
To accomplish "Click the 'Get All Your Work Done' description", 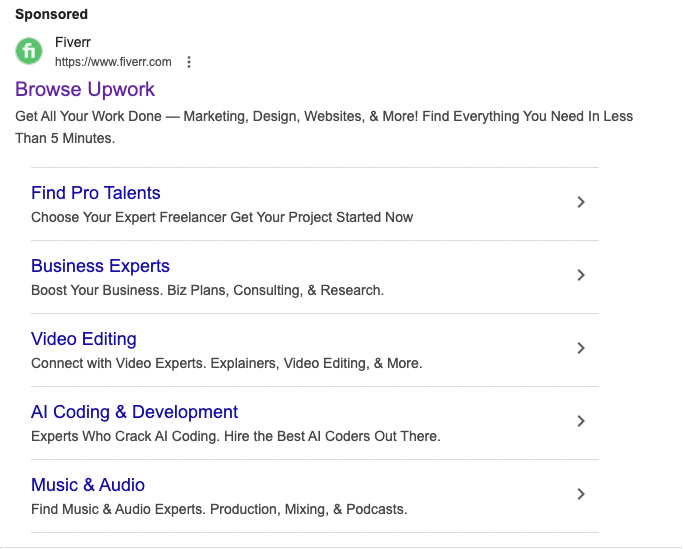I will pos(324,127).
